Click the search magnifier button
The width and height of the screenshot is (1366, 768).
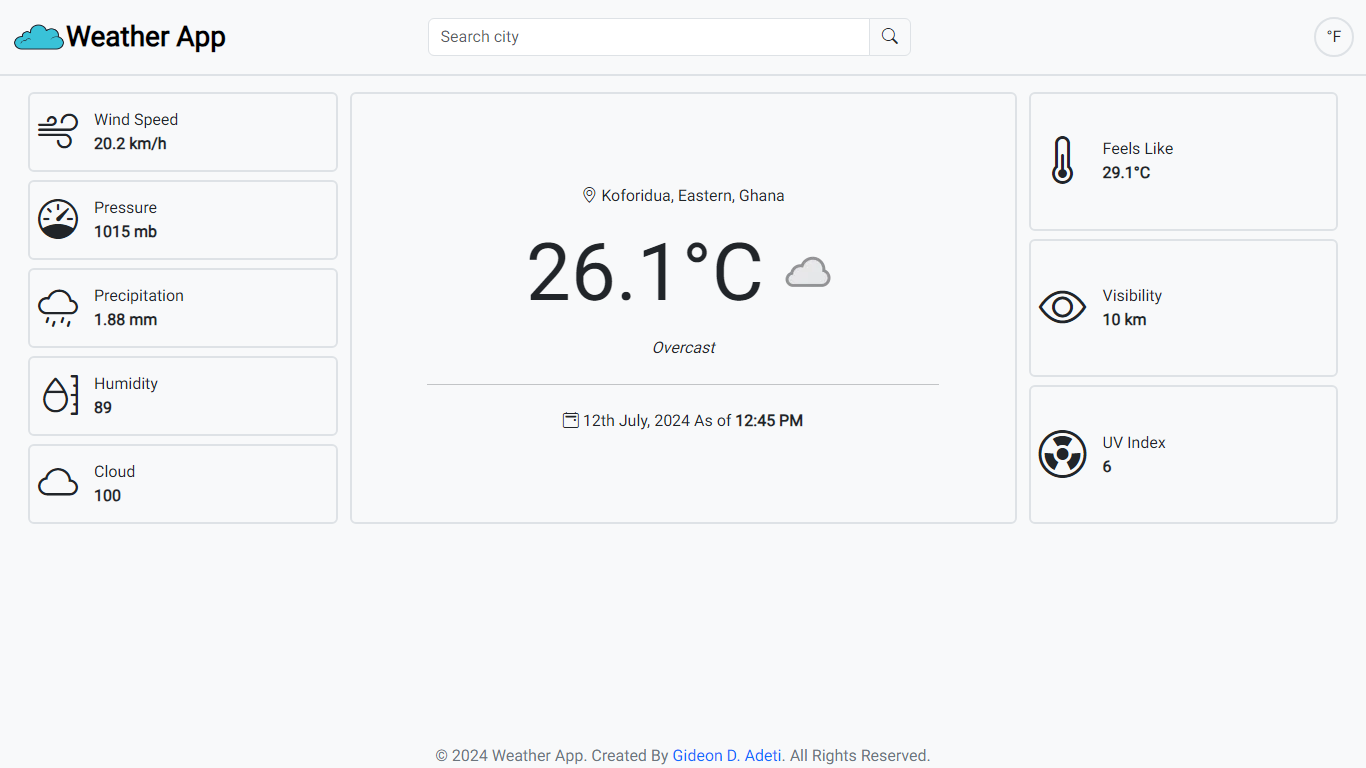click(x=889, y=36)
